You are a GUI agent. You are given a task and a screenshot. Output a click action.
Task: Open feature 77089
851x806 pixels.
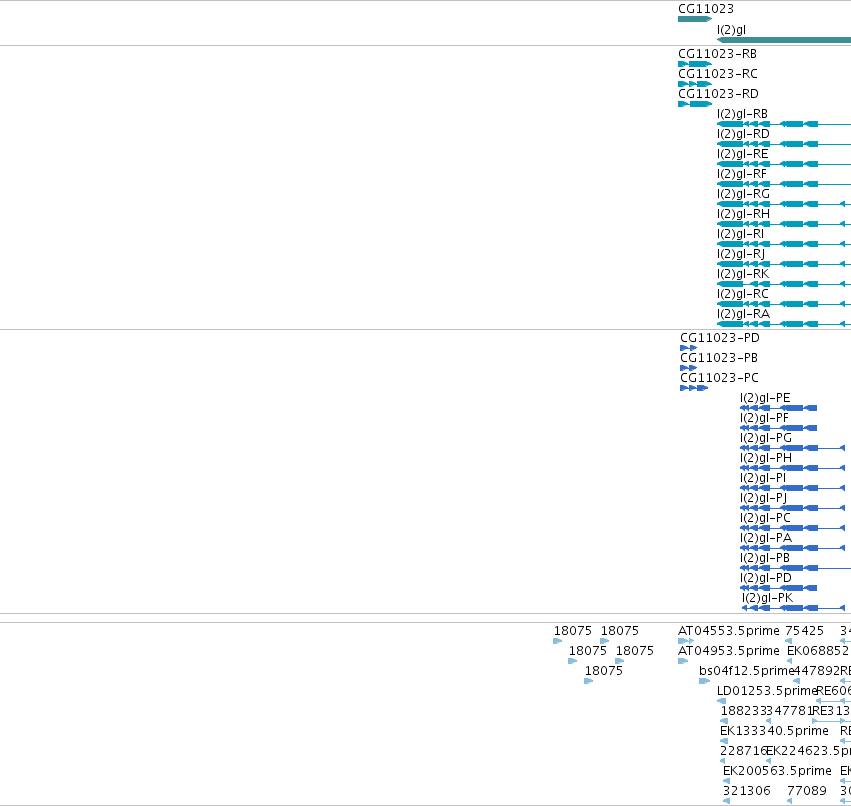pyautogui.click(x=790, y=802)
